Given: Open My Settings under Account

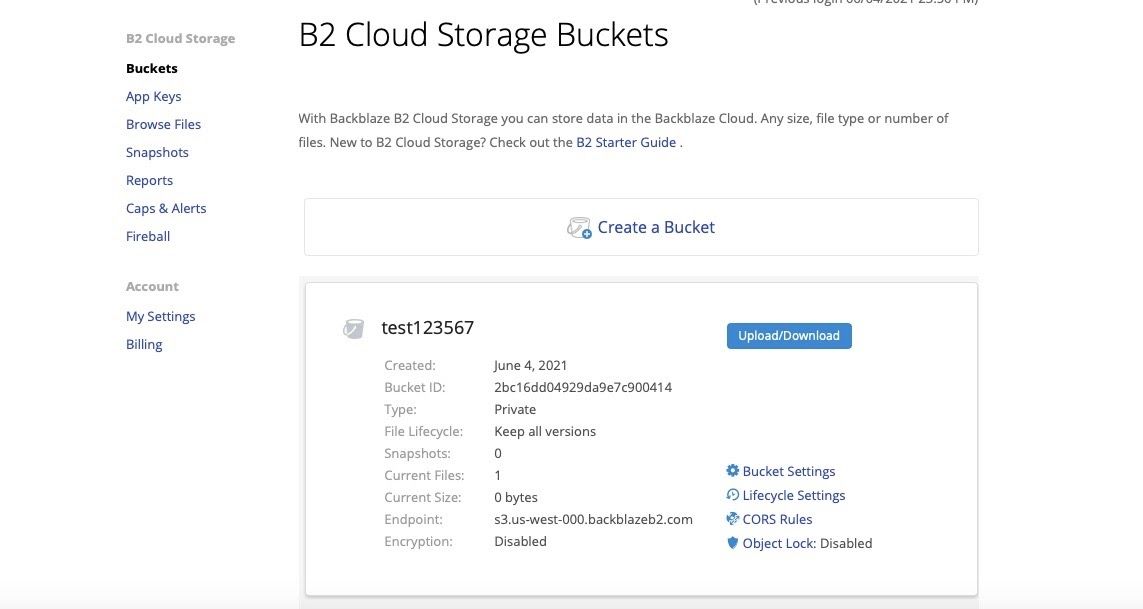Looking at the screenshot, I should pos(160,317).
